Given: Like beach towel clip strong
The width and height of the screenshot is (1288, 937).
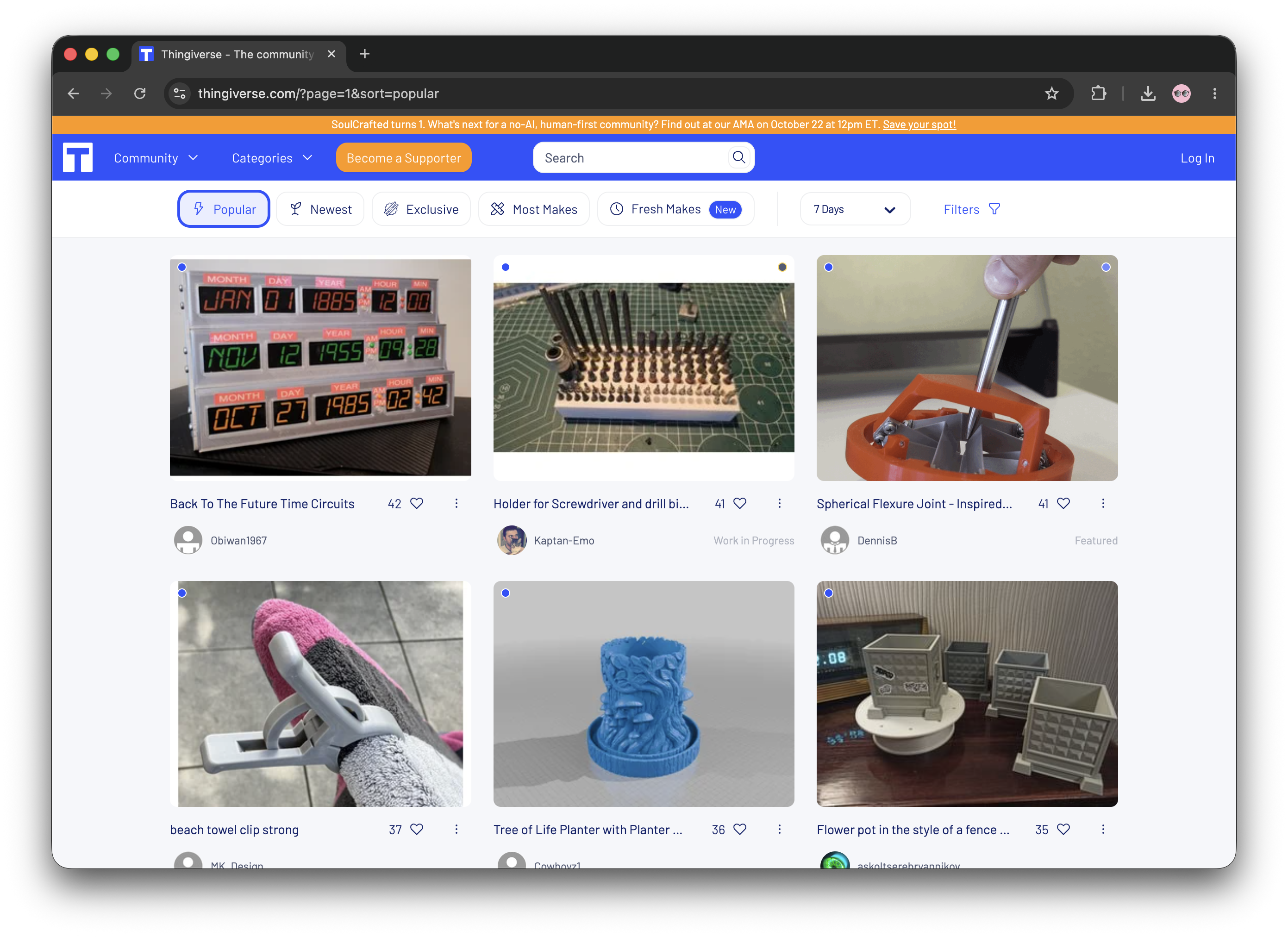Looking at the screenshot, I should point(417,829).
